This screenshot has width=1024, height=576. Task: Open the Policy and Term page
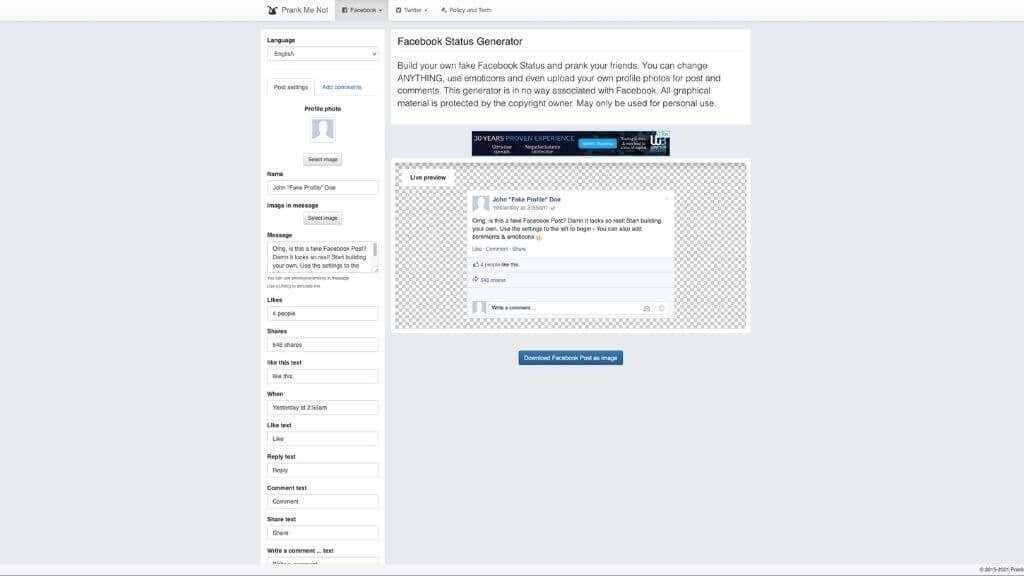pyautogui.click(x=466, y=10)
